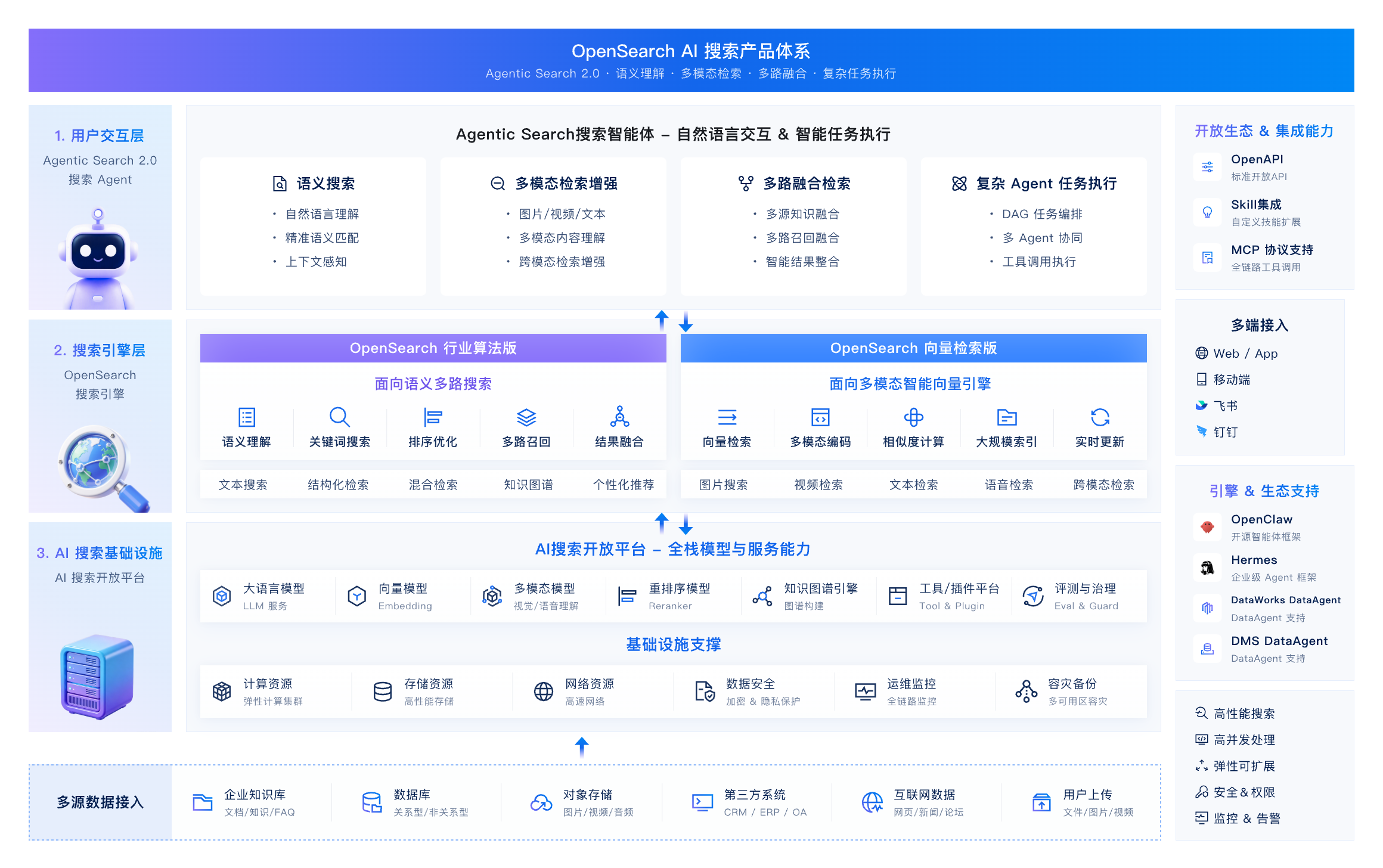This screenshot has width=1383, height=868.
Task: Select the OpenSearch 行业算法版 header tab
Action: click(x=433, y=348)
